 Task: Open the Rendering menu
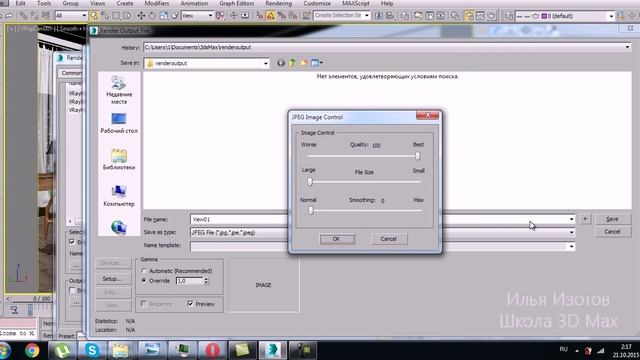pos(279,3)
